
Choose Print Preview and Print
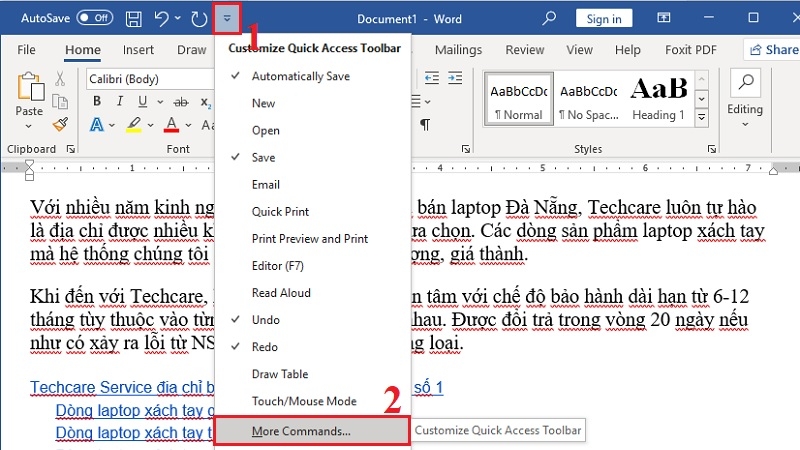(x=312, y=238)
